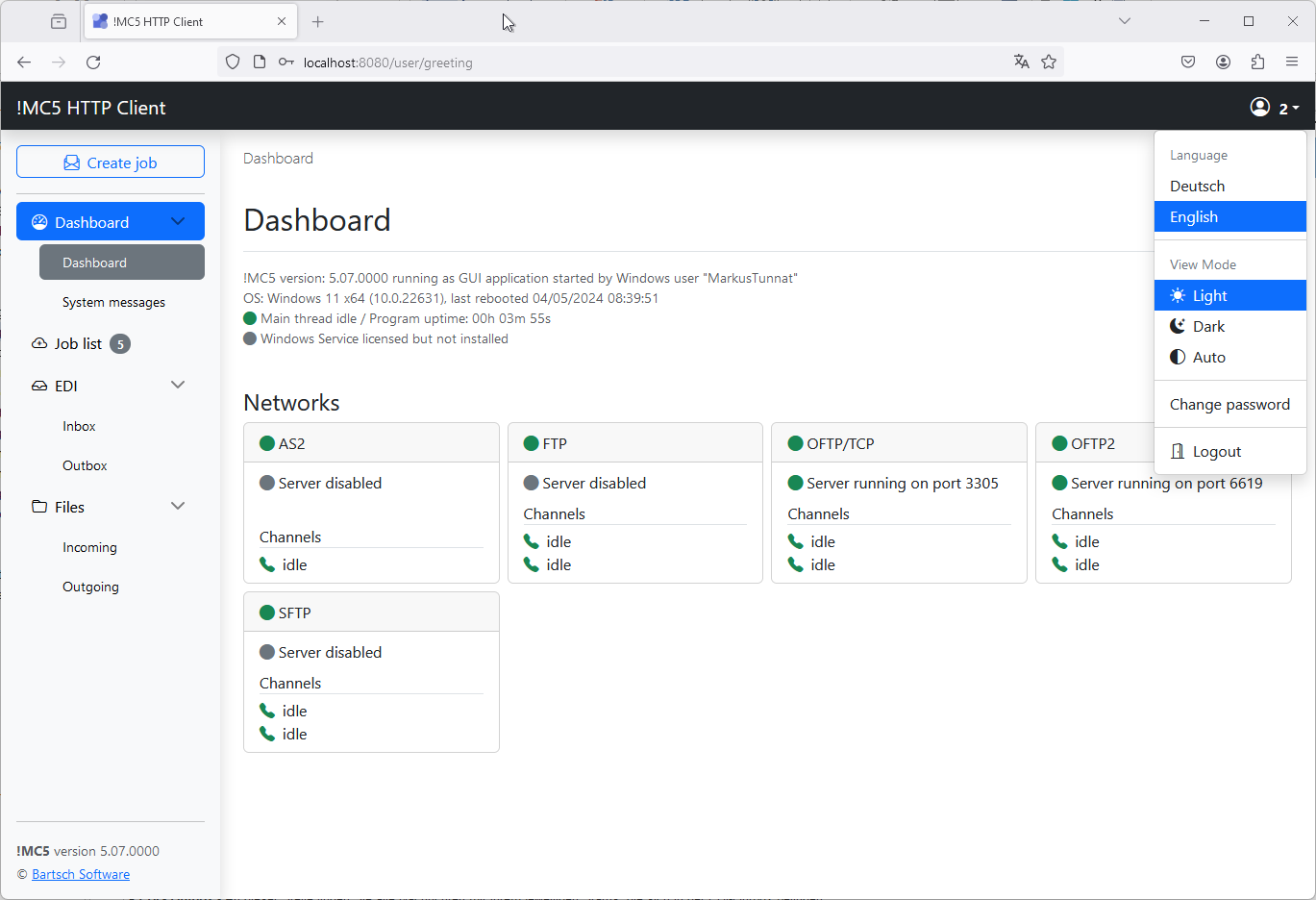Click the cloud icon beside Job list
The image size is (1316, 900).
(39, 343)
